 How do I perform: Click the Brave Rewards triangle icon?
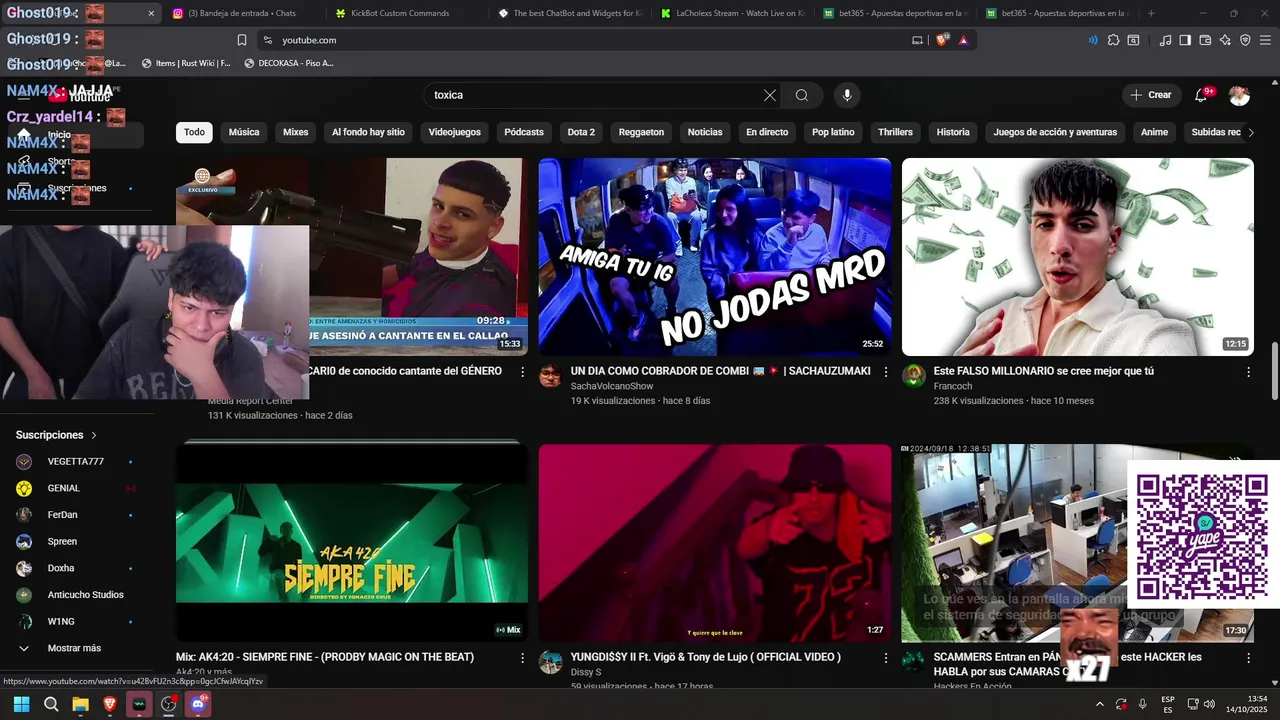964,40
